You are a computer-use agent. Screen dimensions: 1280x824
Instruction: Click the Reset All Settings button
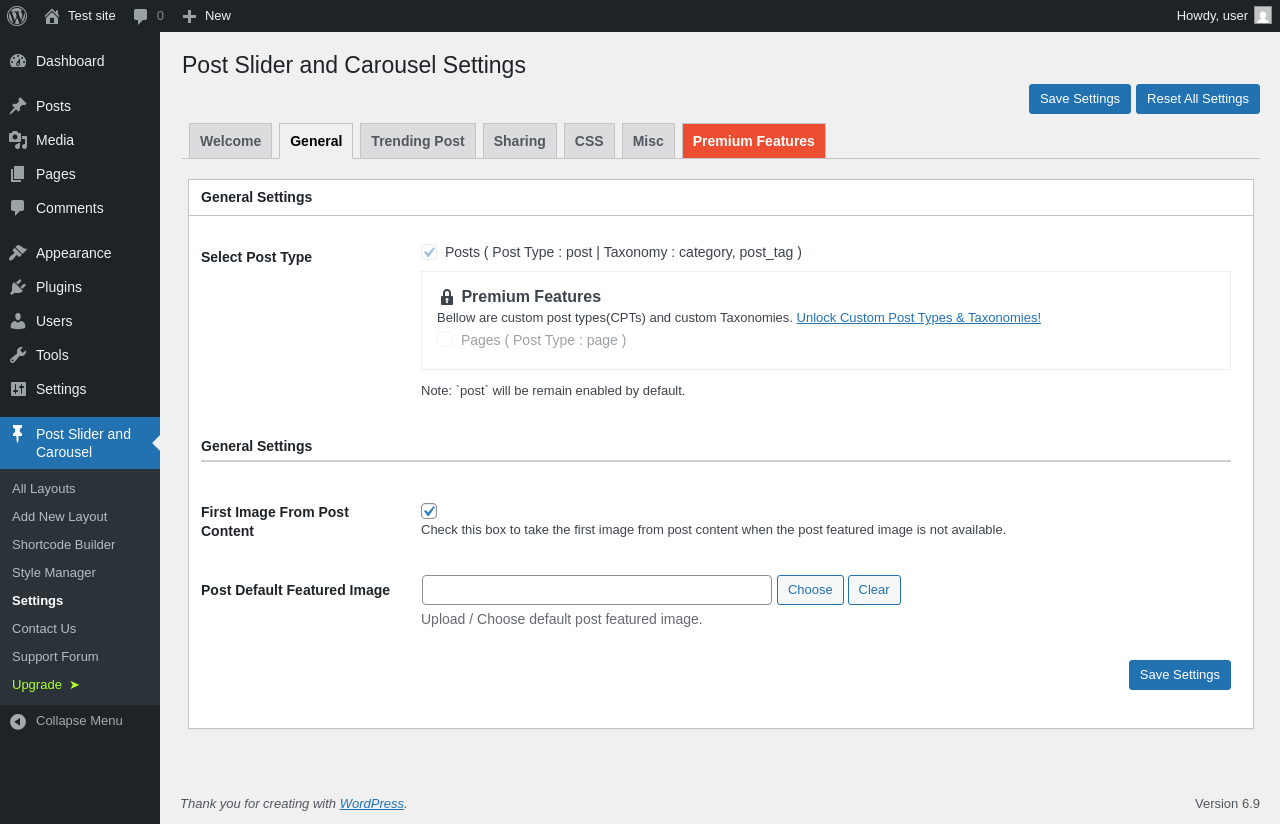click(1197, 99)
